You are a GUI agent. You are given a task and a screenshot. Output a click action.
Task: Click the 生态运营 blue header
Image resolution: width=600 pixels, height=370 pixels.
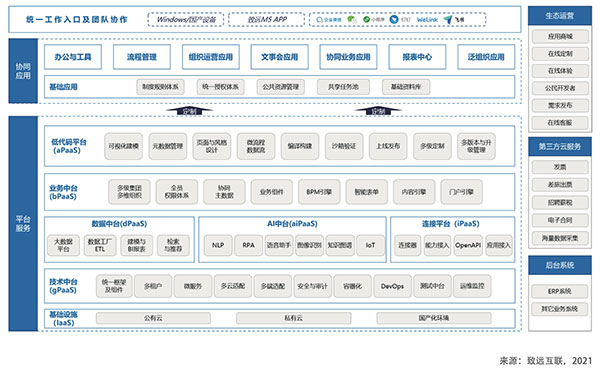560,16
